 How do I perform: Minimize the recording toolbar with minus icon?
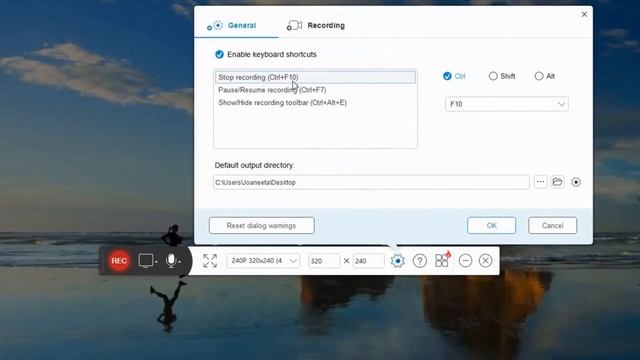tap(465, 260)
